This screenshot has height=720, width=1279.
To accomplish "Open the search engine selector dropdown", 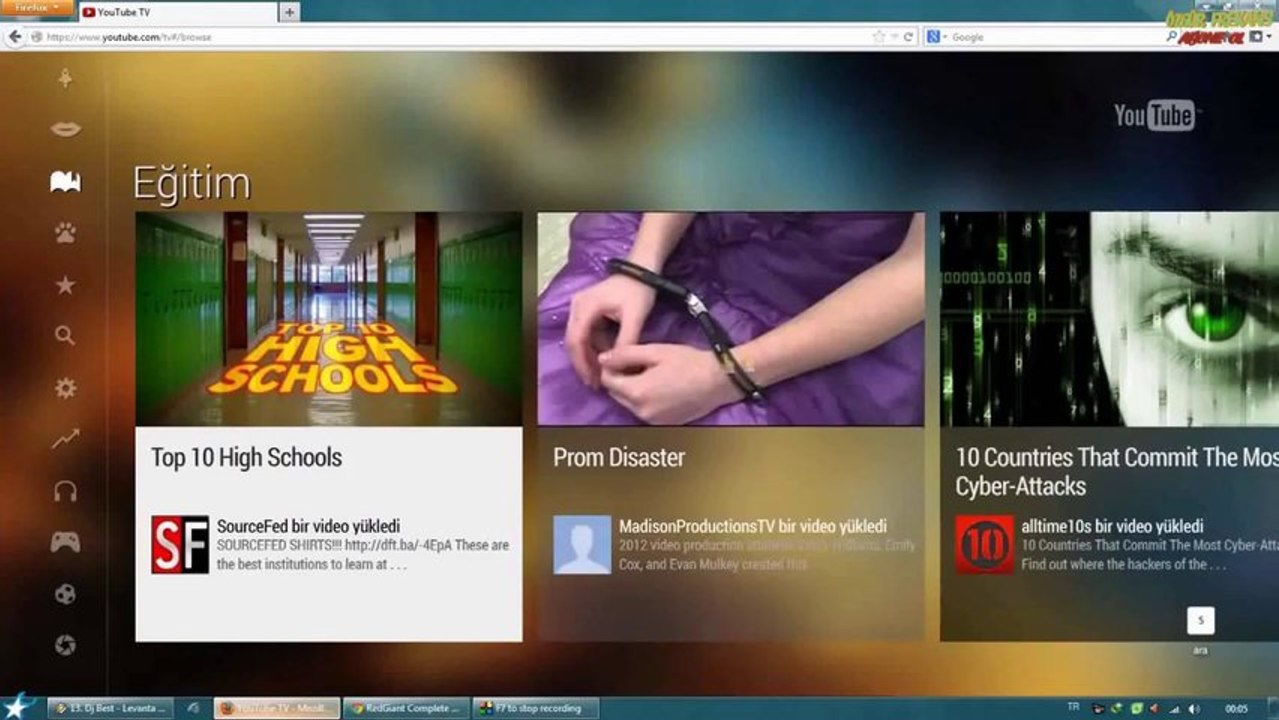I will click(937, 37).
